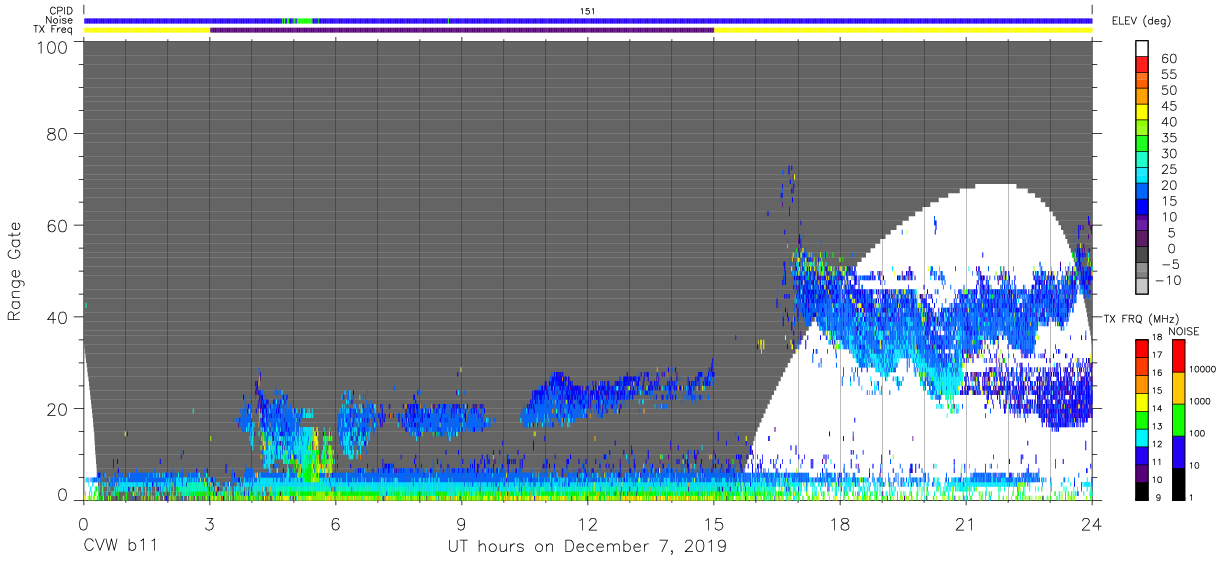Click the 12 tick on UT hours axis

[587, 523]
